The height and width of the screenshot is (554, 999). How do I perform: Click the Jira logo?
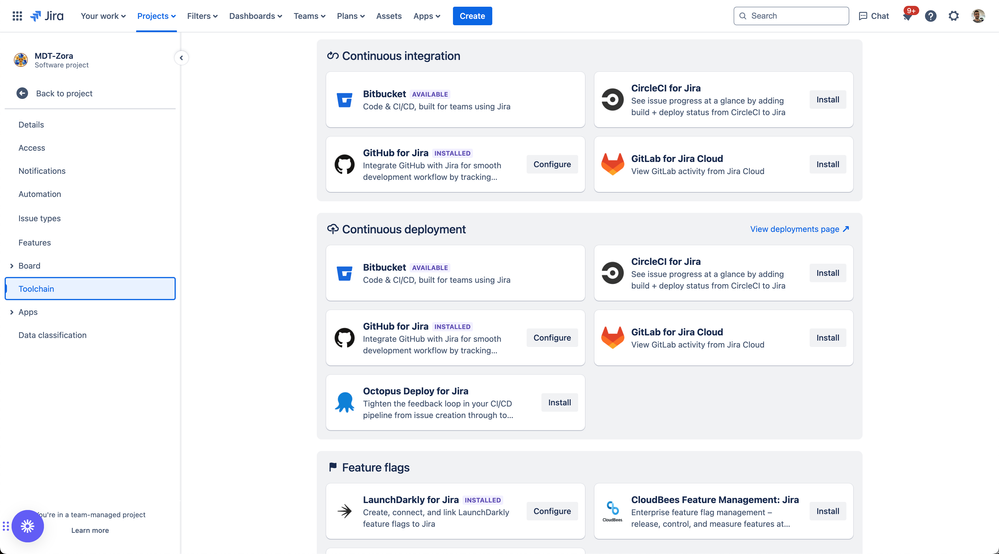coord(47,16)
